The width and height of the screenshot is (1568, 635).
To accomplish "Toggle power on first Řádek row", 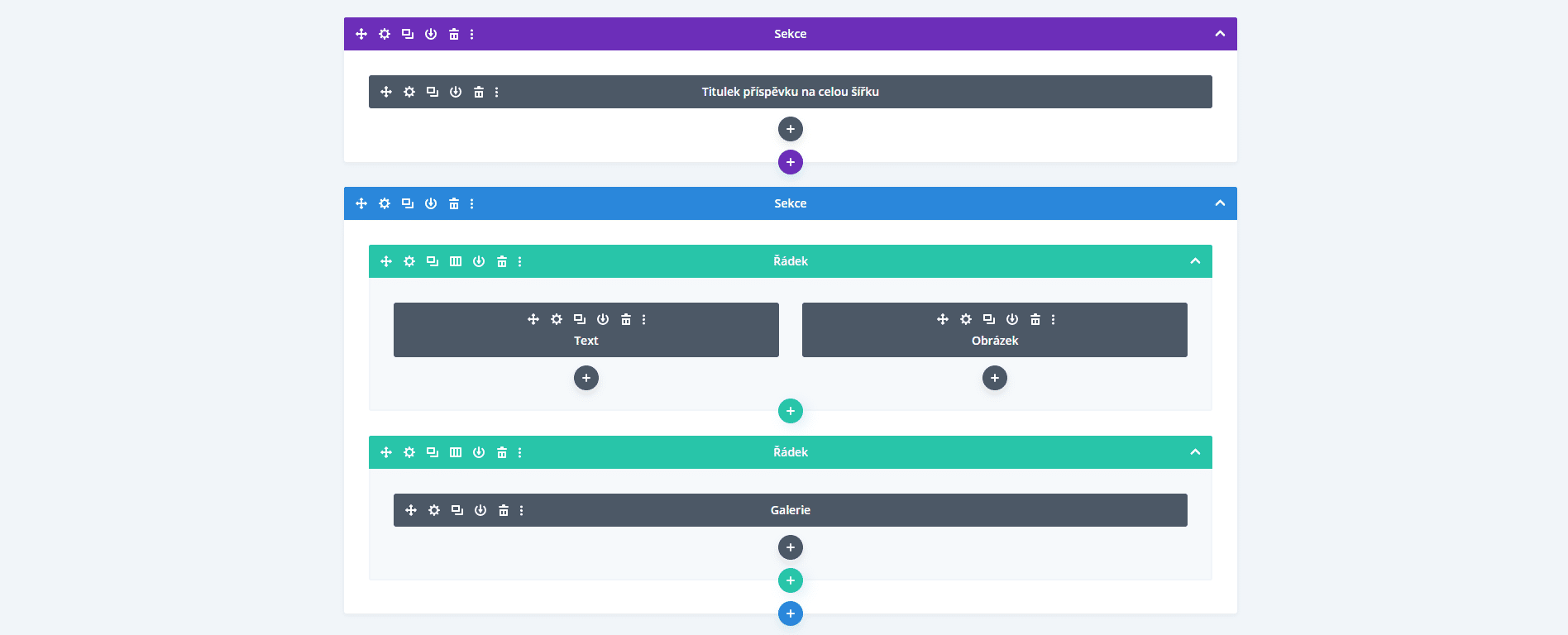I will (x=479, y=261).
